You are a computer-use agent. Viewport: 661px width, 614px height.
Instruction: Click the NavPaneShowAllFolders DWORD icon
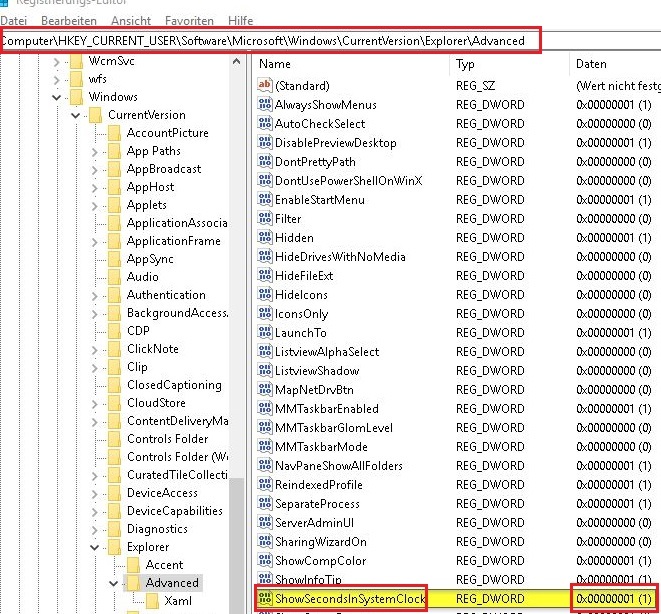click(265, 465)
